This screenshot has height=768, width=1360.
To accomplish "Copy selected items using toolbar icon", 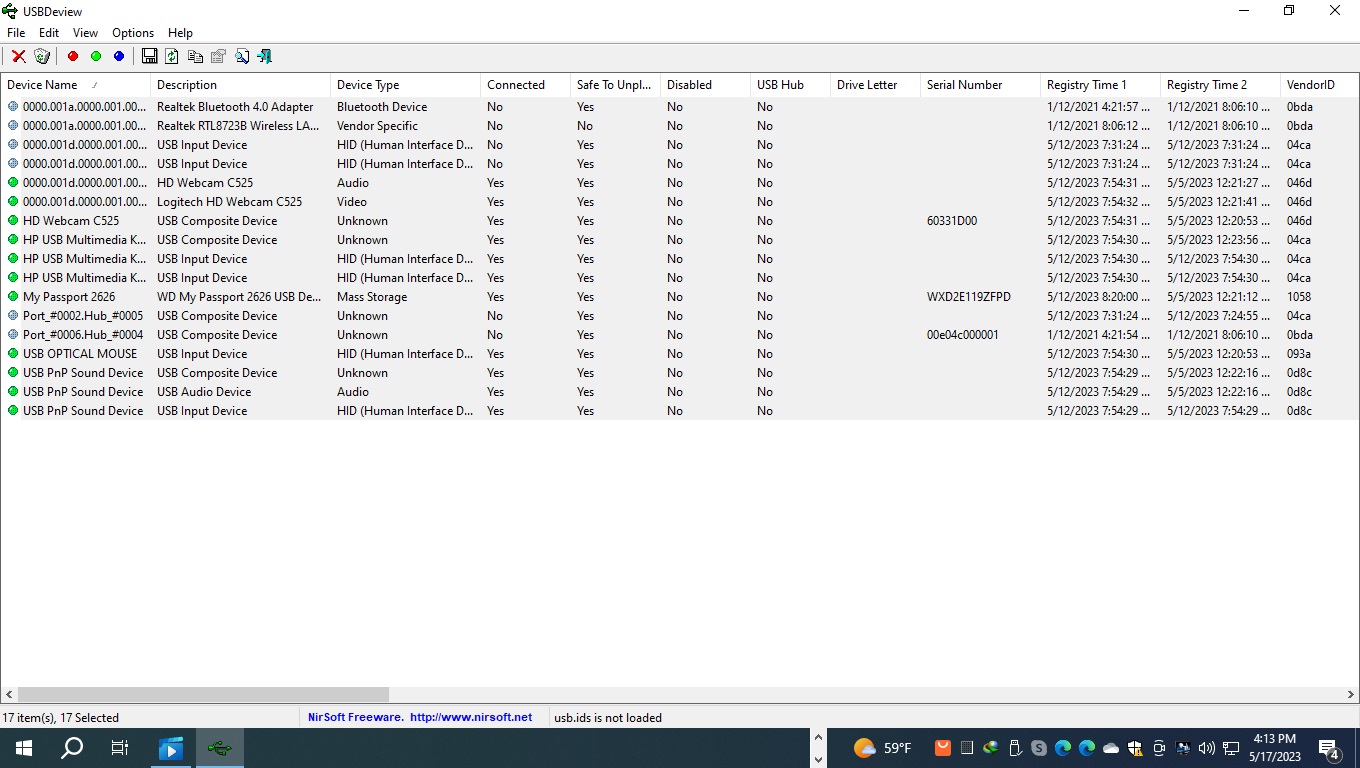I will (x=195, y=57).
